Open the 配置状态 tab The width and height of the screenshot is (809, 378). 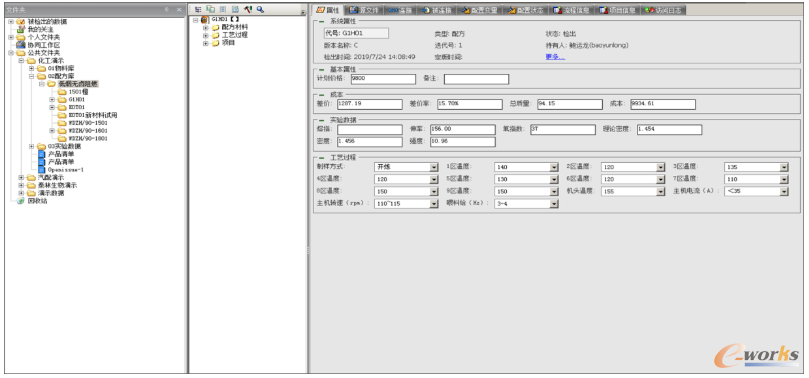[x=525, y=10]
